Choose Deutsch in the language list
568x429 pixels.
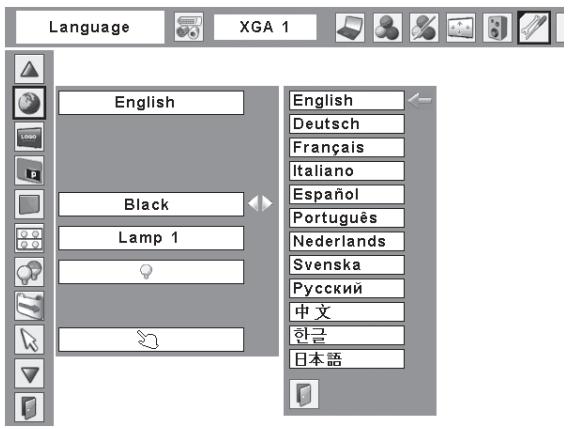(x=347, y=124)
